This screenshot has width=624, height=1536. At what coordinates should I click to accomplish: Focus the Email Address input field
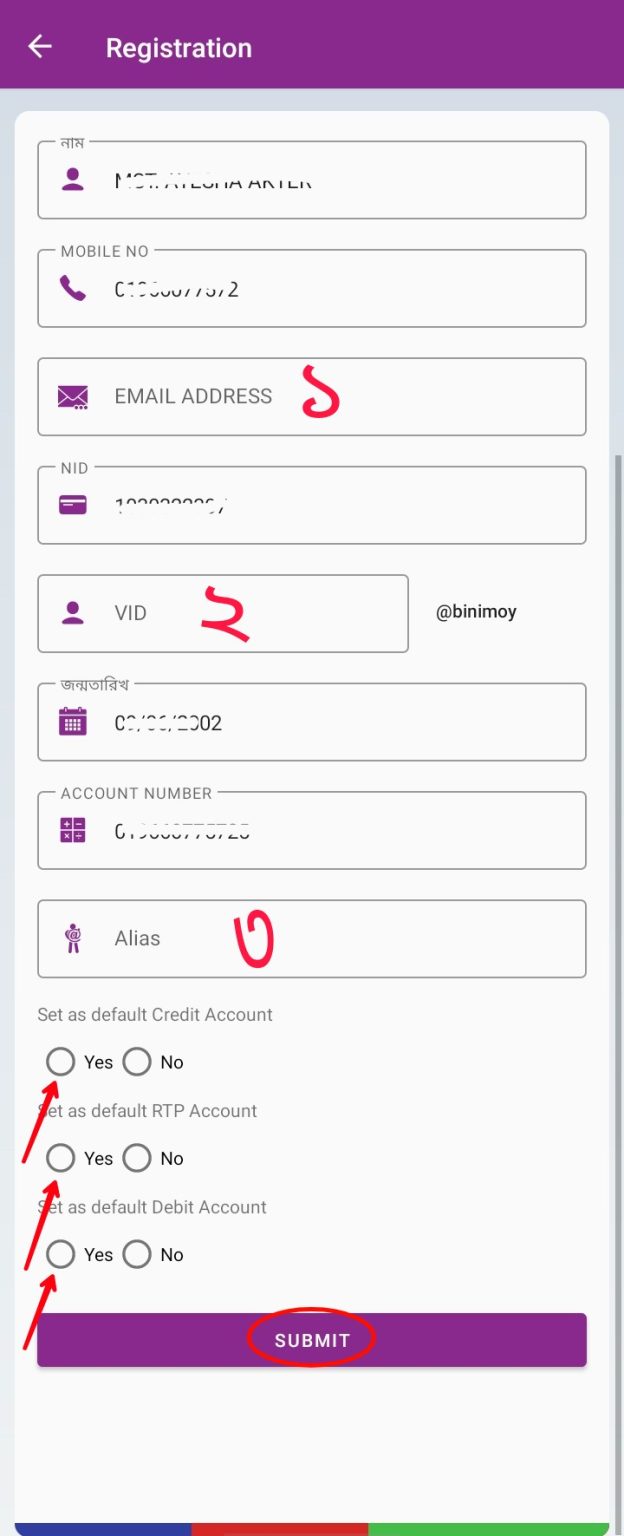tap(312, 397)
